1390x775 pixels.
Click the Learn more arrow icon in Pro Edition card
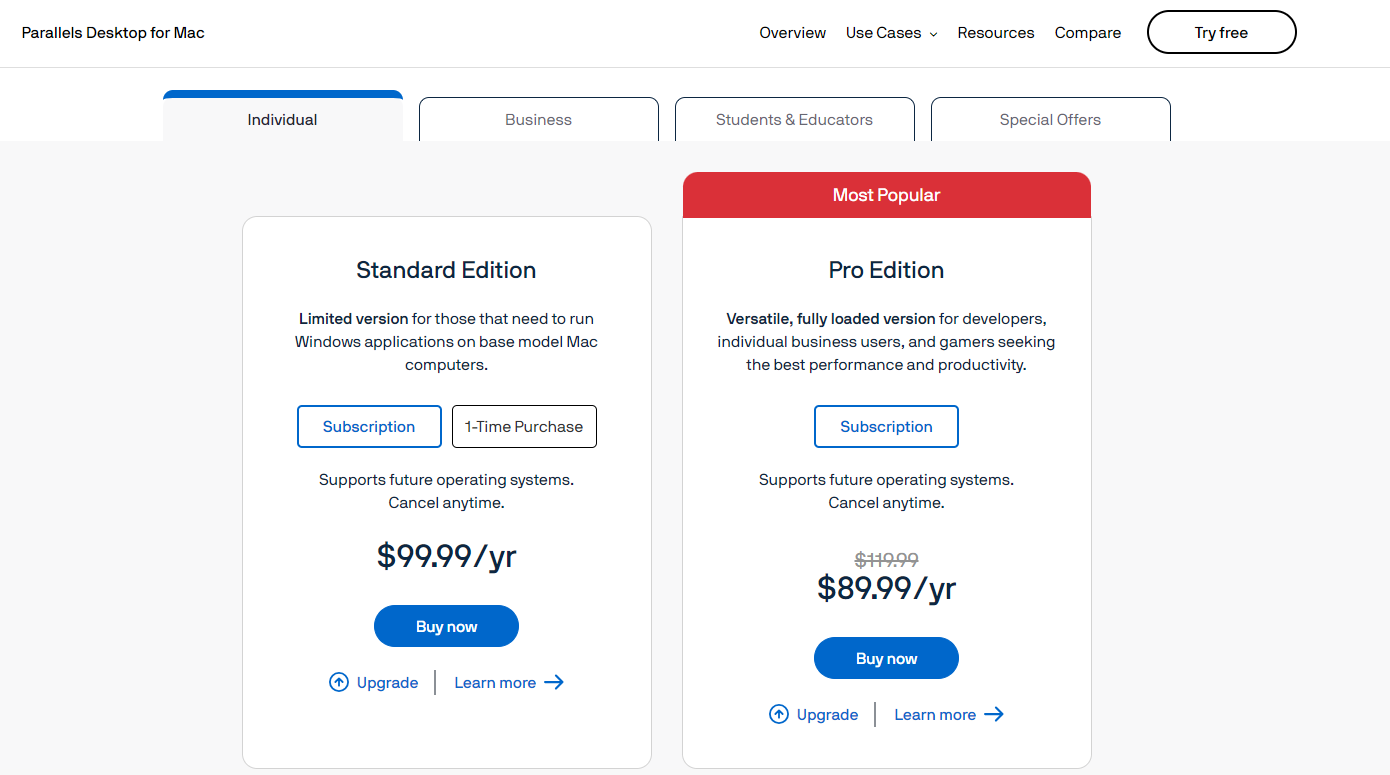993,714
